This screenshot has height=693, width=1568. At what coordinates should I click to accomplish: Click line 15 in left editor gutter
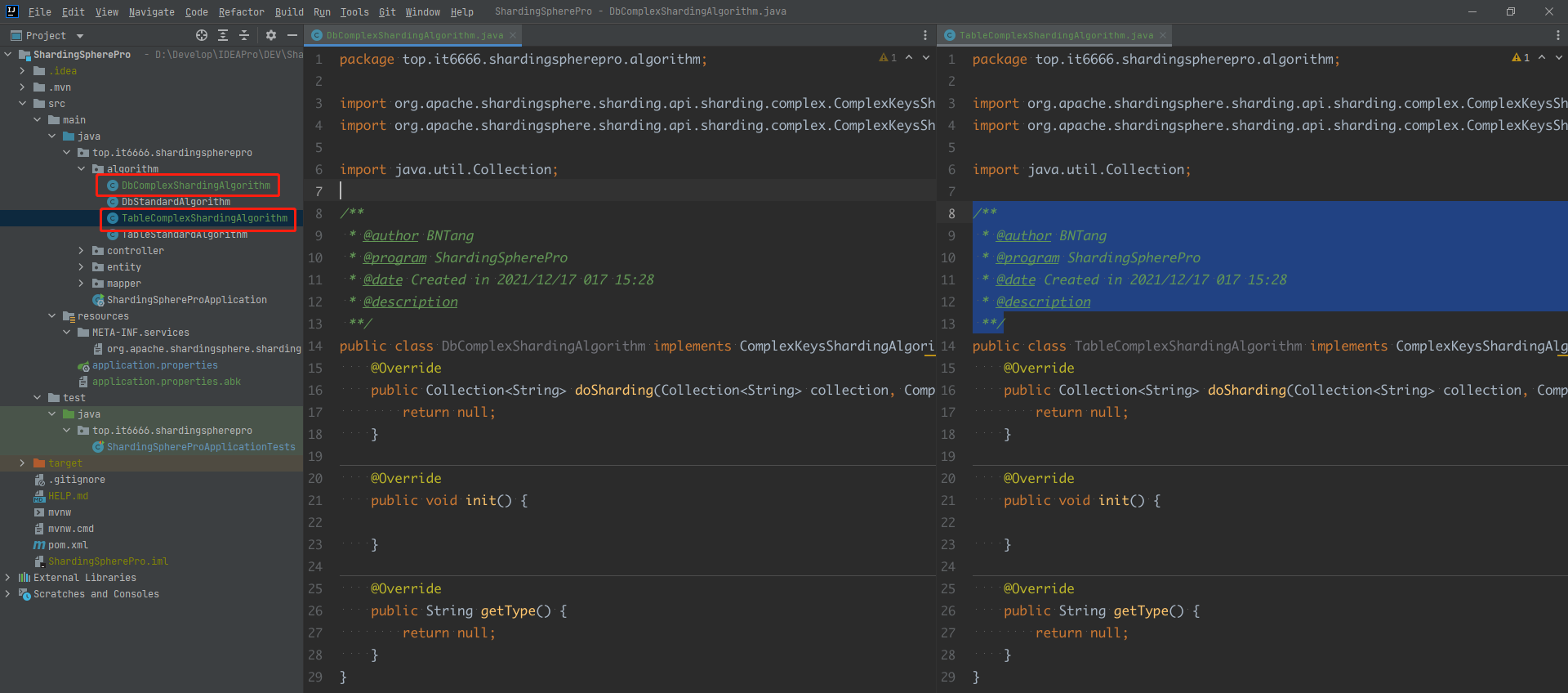[x=315, y=369]
